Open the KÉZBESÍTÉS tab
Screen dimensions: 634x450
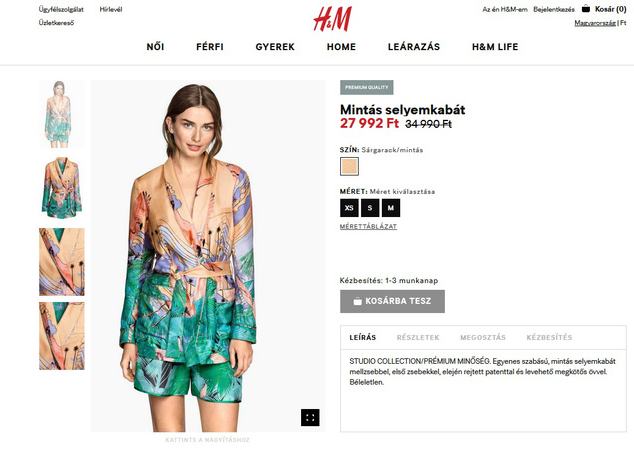tap(549, 337)
